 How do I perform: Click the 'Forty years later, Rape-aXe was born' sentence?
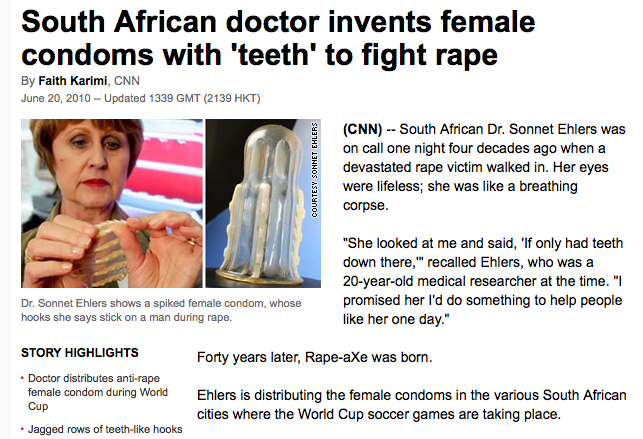315,357
